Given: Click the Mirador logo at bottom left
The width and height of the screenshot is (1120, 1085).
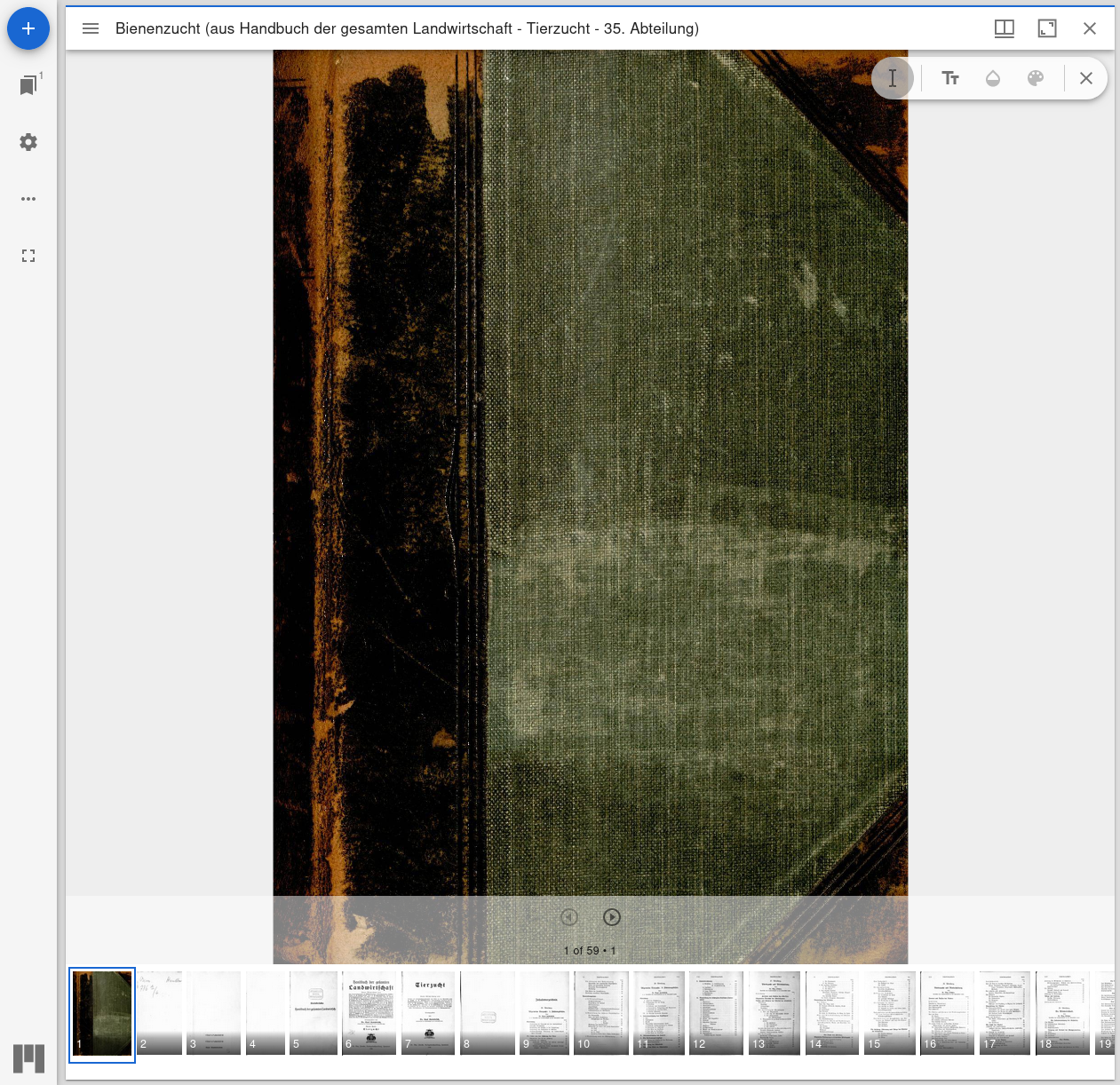Looking at the screenshot, I should click(28, 1058).
